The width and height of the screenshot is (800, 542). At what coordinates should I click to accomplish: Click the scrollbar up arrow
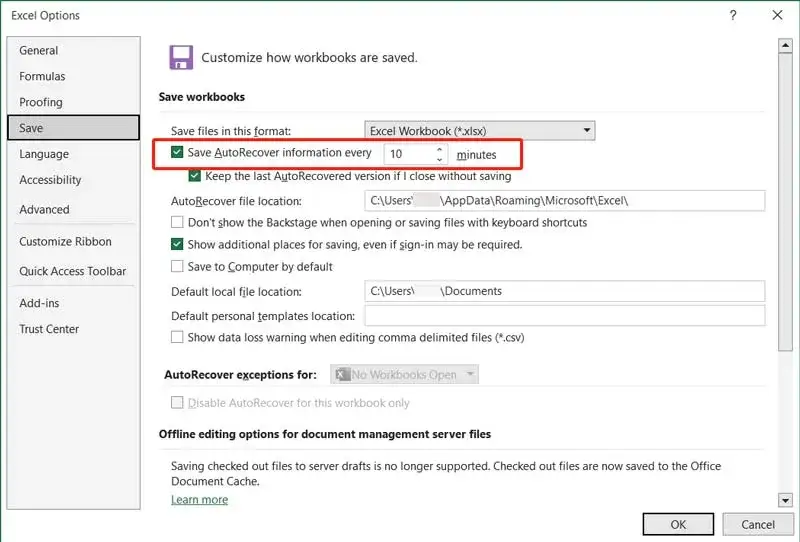click(785, 45)
